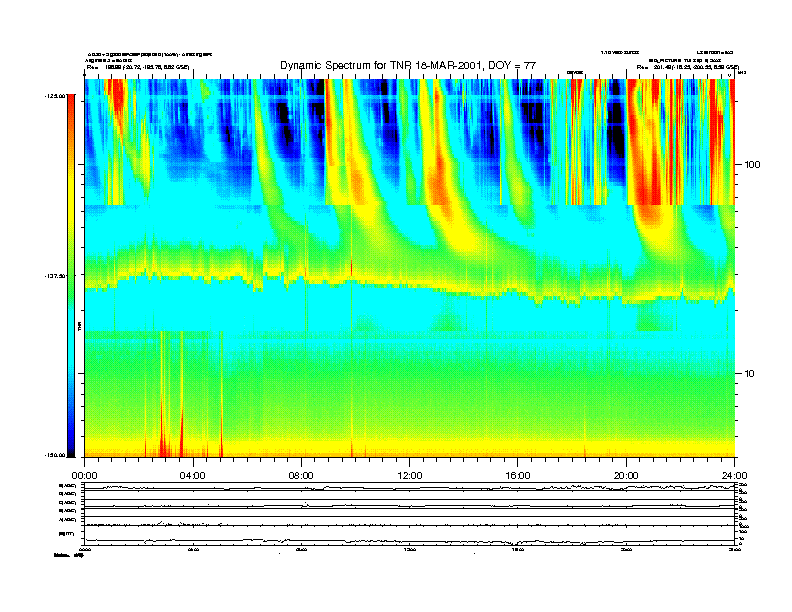Image resolution: width=792 pixels, height=612 pixels.
Task: Click the '24:00' main time axis label
Action: point(734,476)
